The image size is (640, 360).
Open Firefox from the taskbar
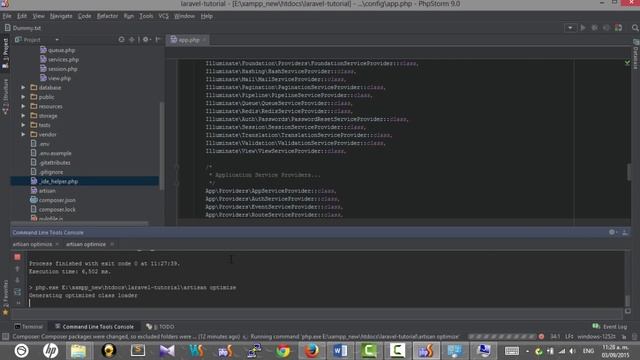311,351
